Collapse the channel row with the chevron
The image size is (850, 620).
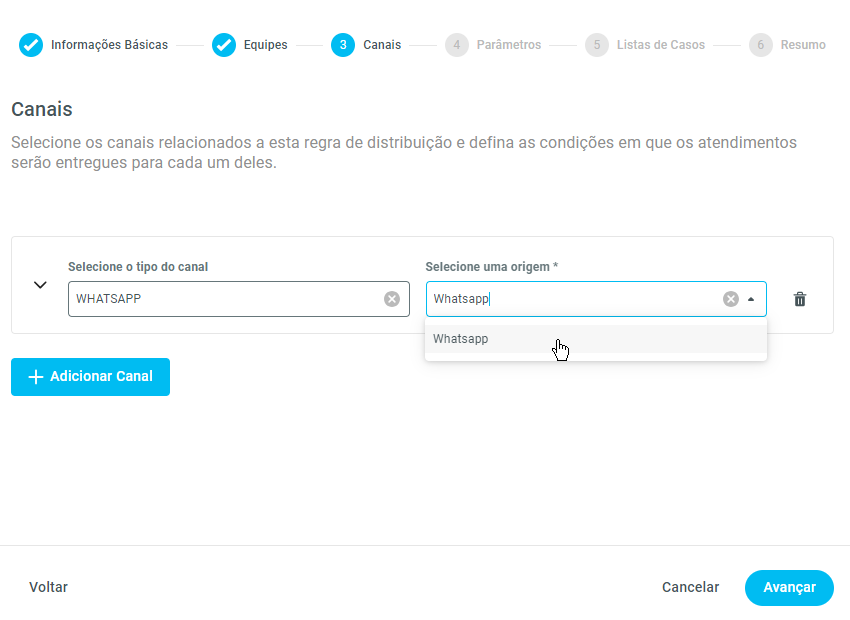[40, 285]
